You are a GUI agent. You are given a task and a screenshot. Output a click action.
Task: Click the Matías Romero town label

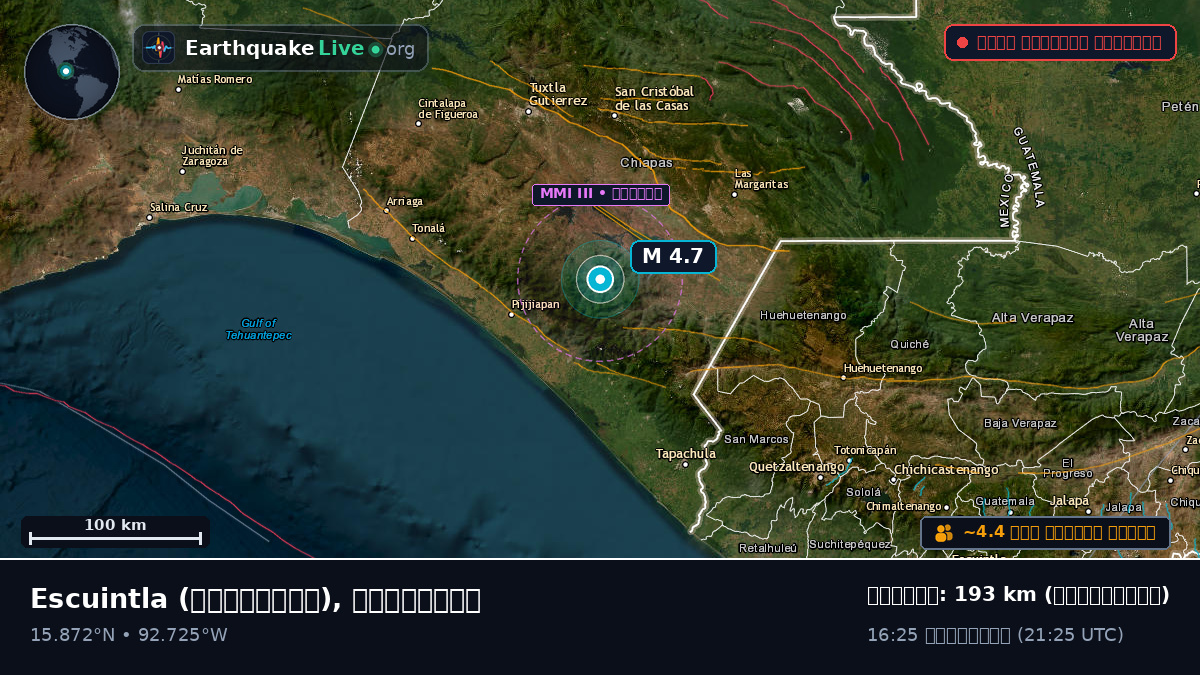pos(215,79)
